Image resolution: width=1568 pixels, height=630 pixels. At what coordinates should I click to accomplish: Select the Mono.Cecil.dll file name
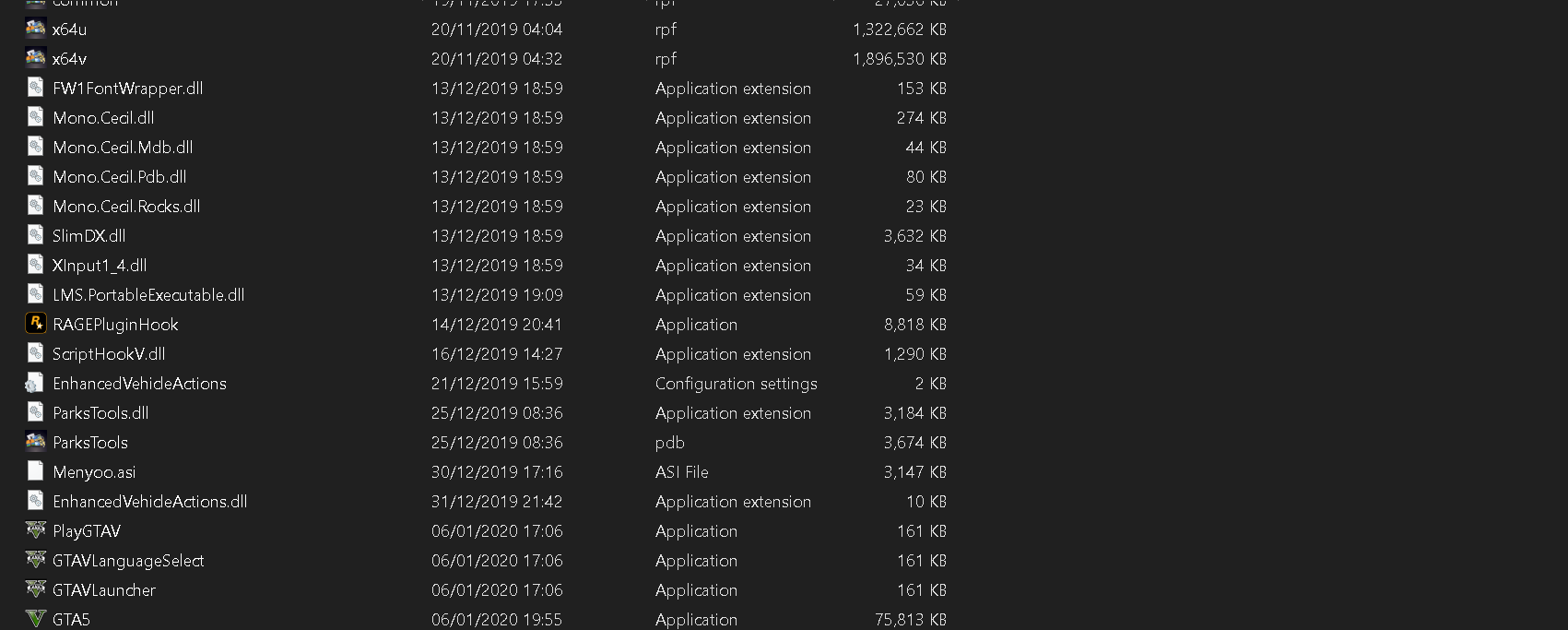[x=103, y=118]
